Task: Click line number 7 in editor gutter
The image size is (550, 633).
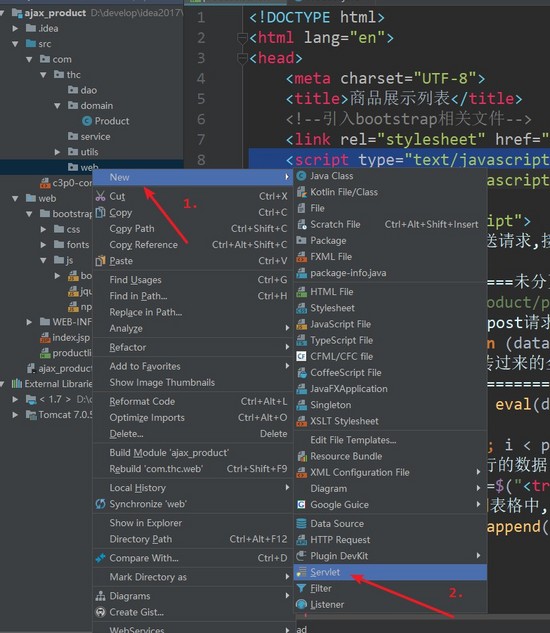Action: pyautogui.click(x=201, y=140)
